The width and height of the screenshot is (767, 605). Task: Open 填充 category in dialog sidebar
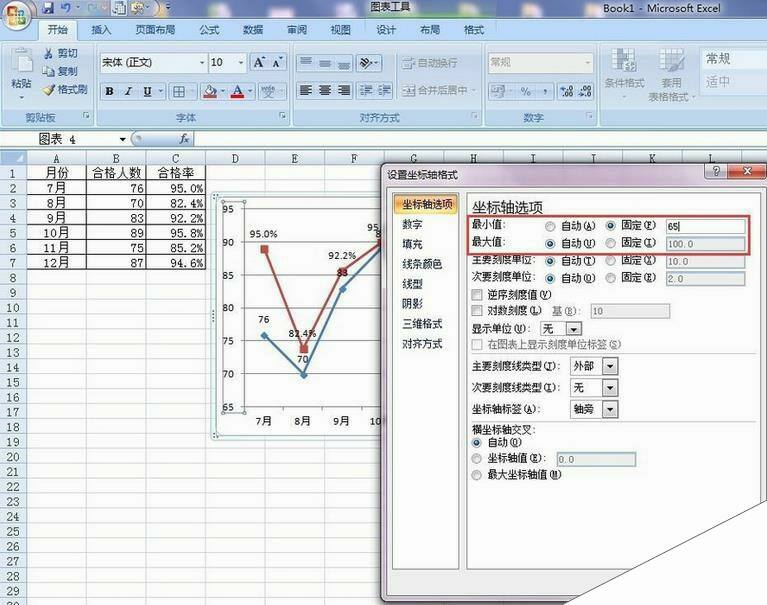412,244
